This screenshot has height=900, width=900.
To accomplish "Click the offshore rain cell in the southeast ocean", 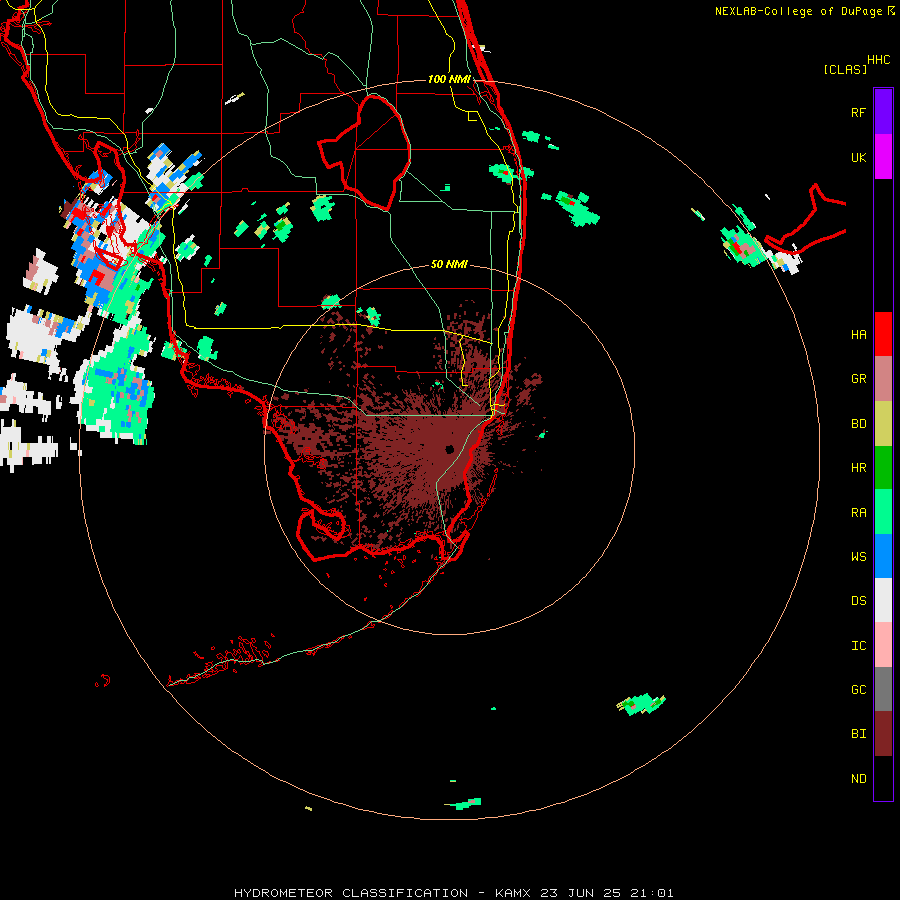I will pos(641,704).
